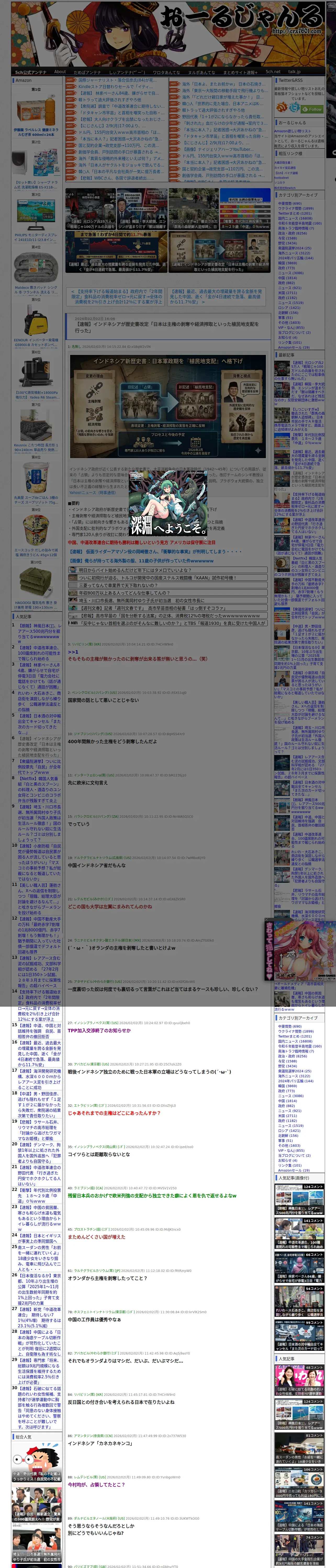Open the EENOUR inverter generator product image
336x1568 pixels.
click(x=36, y=320)
